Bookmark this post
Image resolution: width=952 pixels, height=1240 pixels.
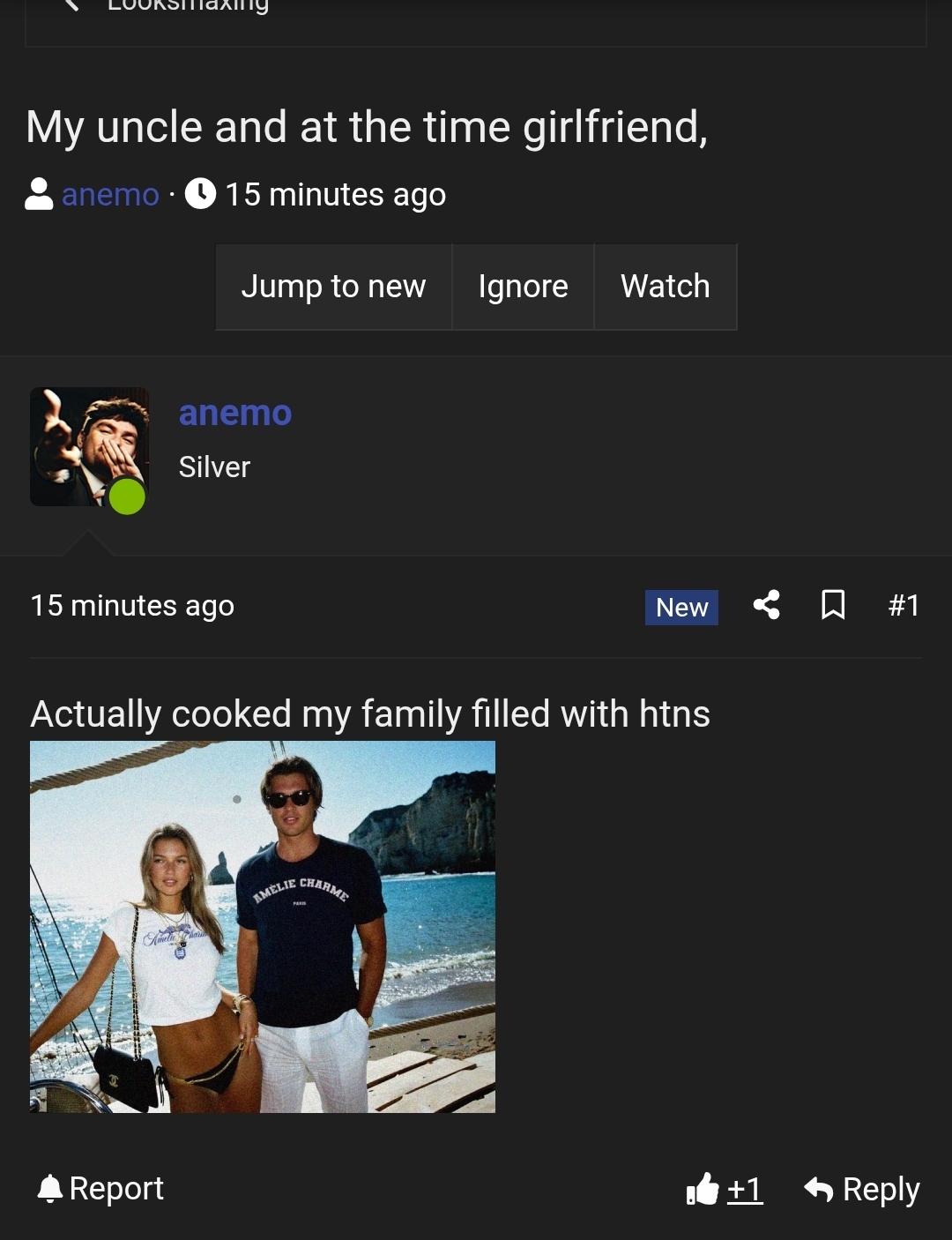point(833,605)
